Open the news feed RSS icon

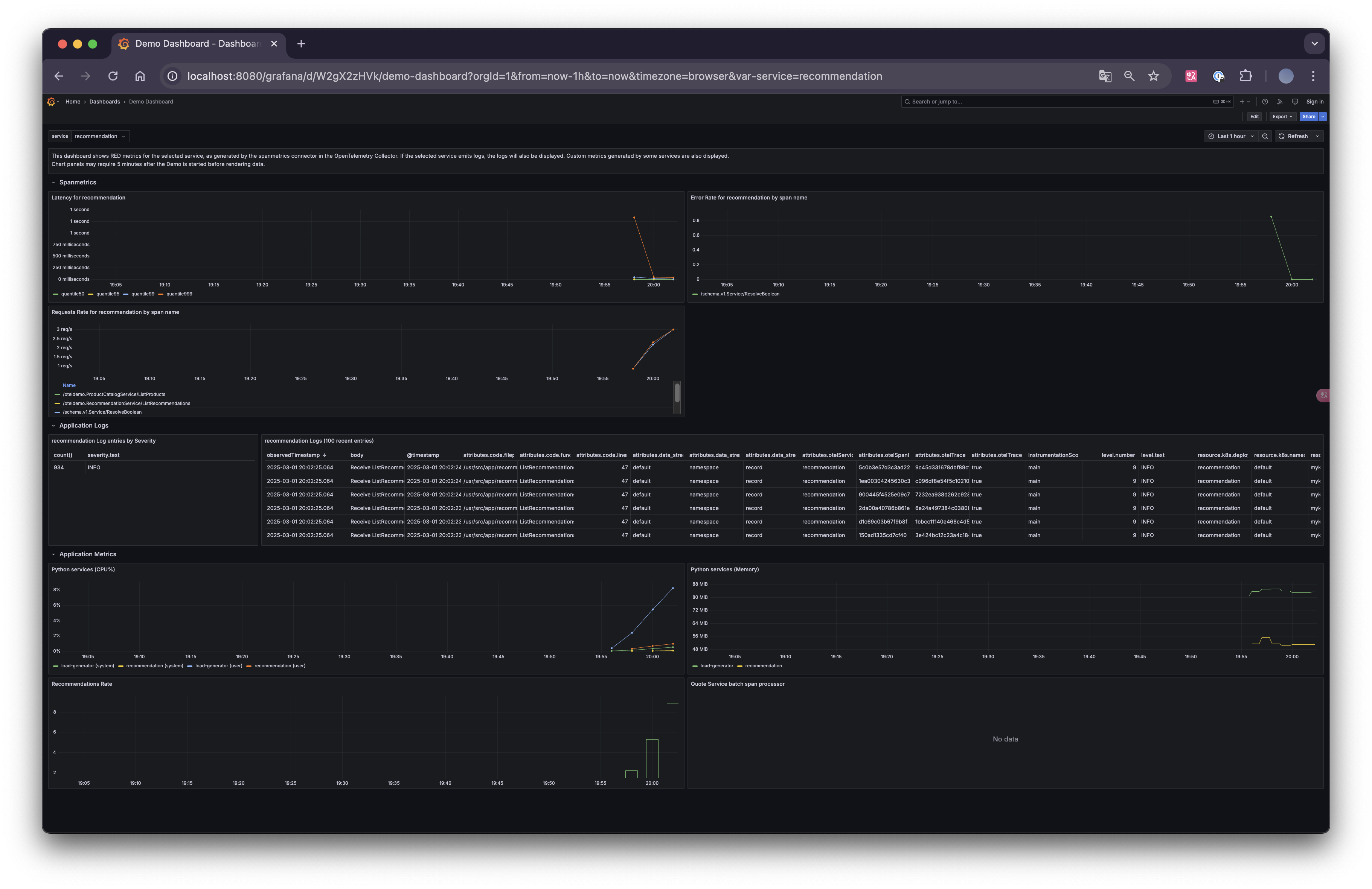(x=1280, y=101)
